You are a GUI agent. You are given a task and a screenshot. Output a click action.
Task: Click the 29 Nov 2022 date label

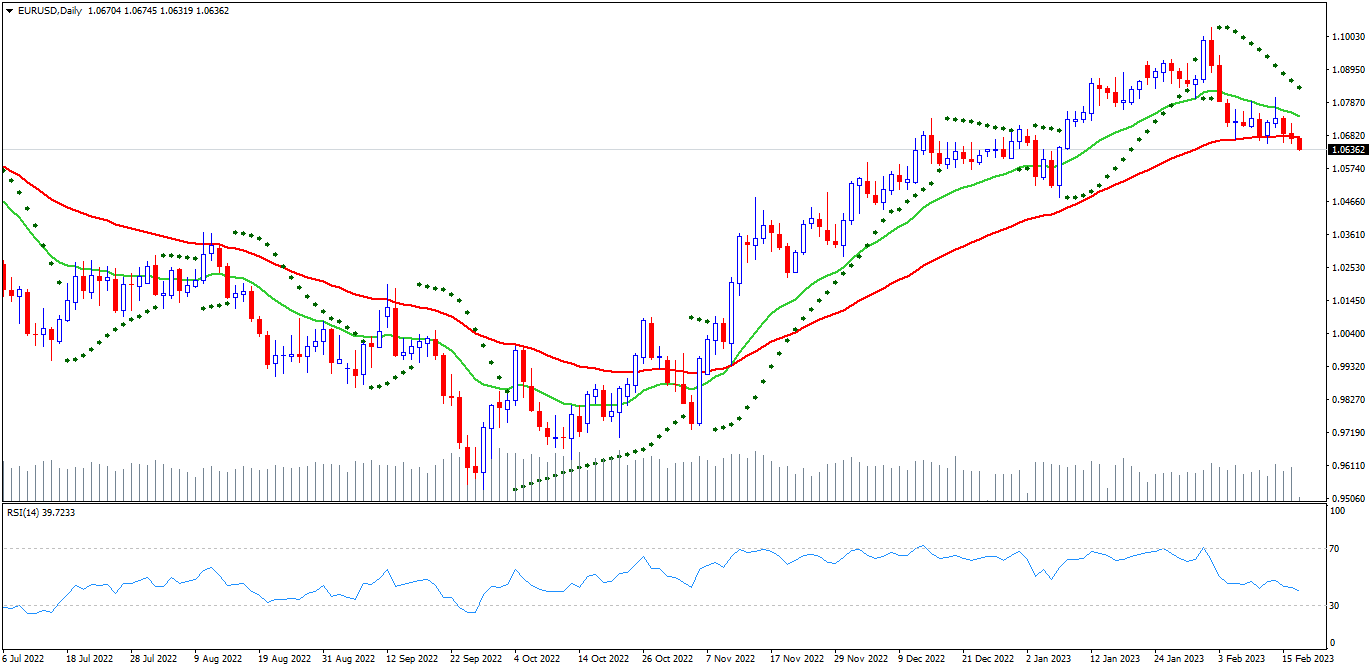pos(861,660)
